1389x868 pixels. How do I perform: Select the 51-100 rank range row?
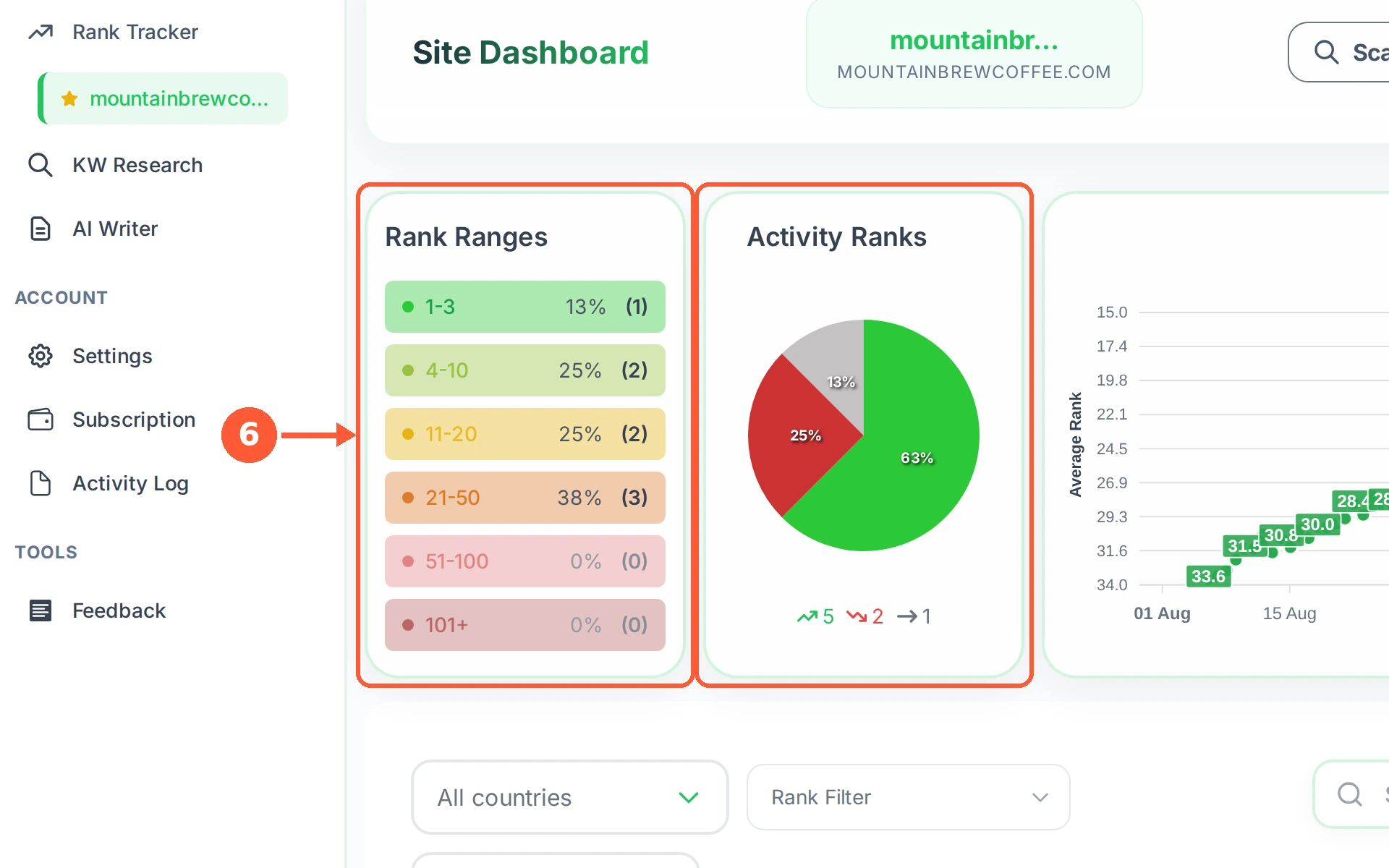pyautogui.click(x=525, y=561)
